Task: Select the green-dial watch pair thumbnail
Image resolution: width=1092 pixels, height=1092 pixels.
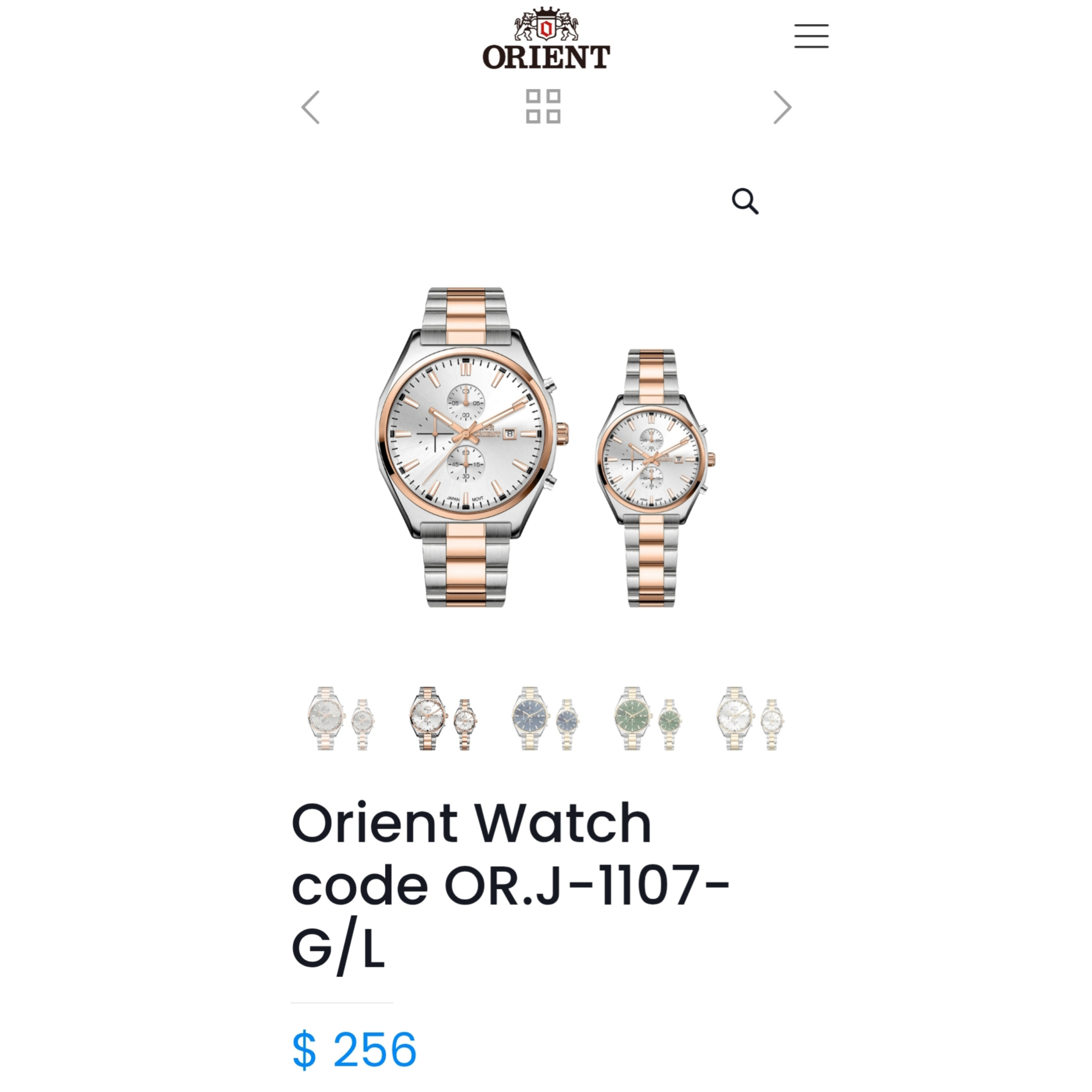Action: pos(648,718)
